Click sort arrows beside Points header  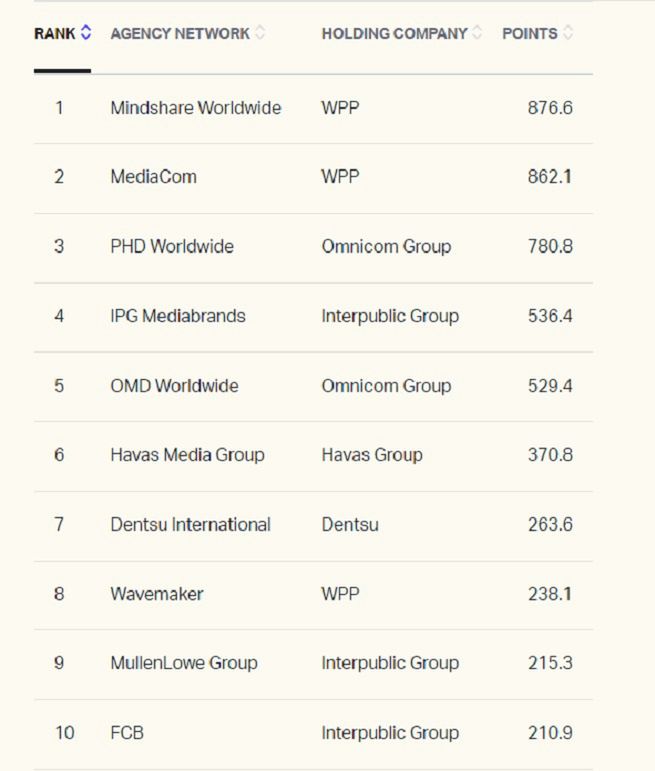click(568, 33)
